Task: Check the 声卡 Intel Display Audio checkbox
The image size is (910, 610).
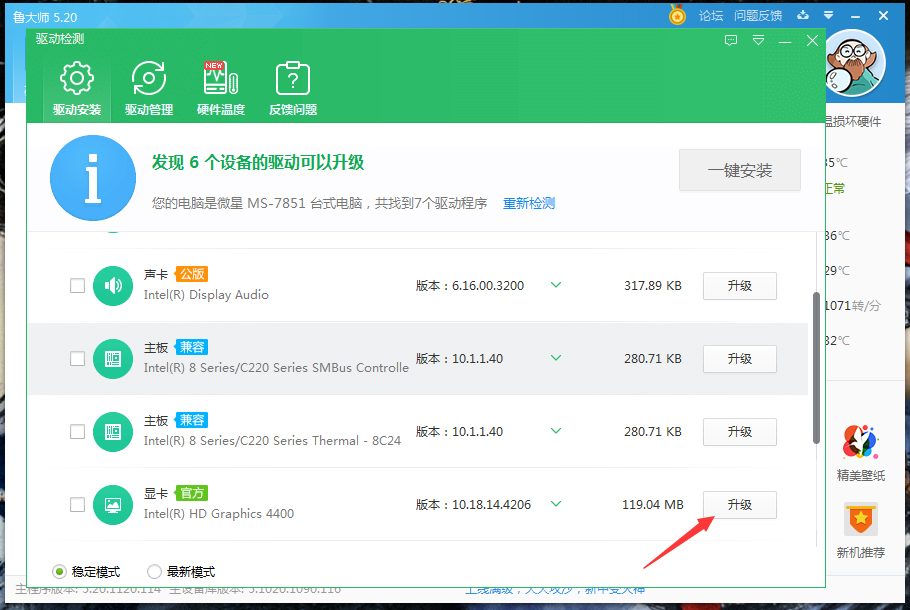Action: click(x=77, y=285)
